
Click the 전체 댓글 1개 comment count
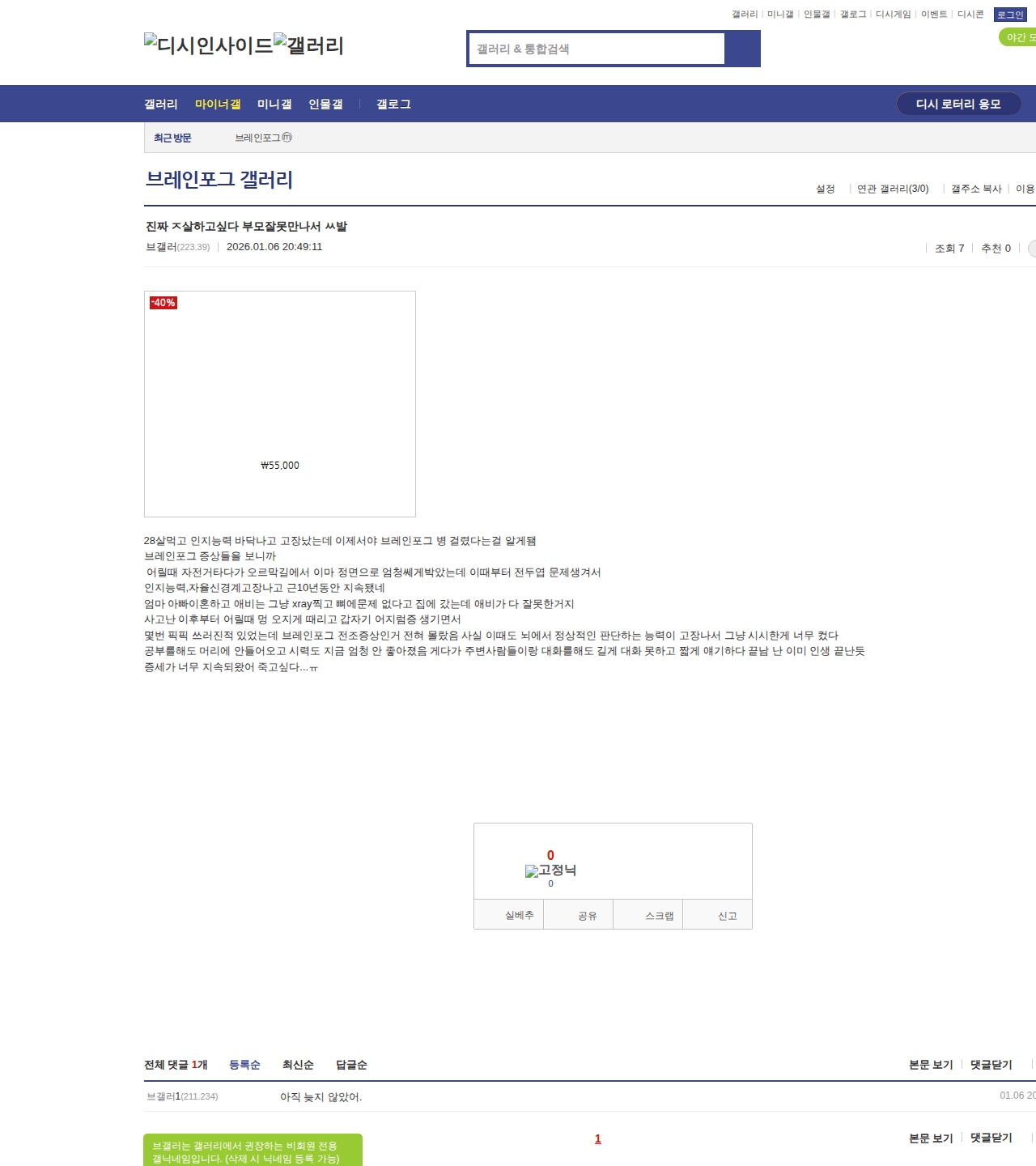176,1065
